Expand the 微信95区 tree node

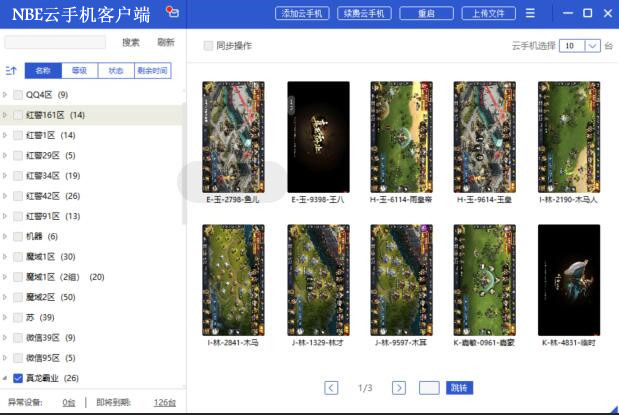click(x=5, y=358)
